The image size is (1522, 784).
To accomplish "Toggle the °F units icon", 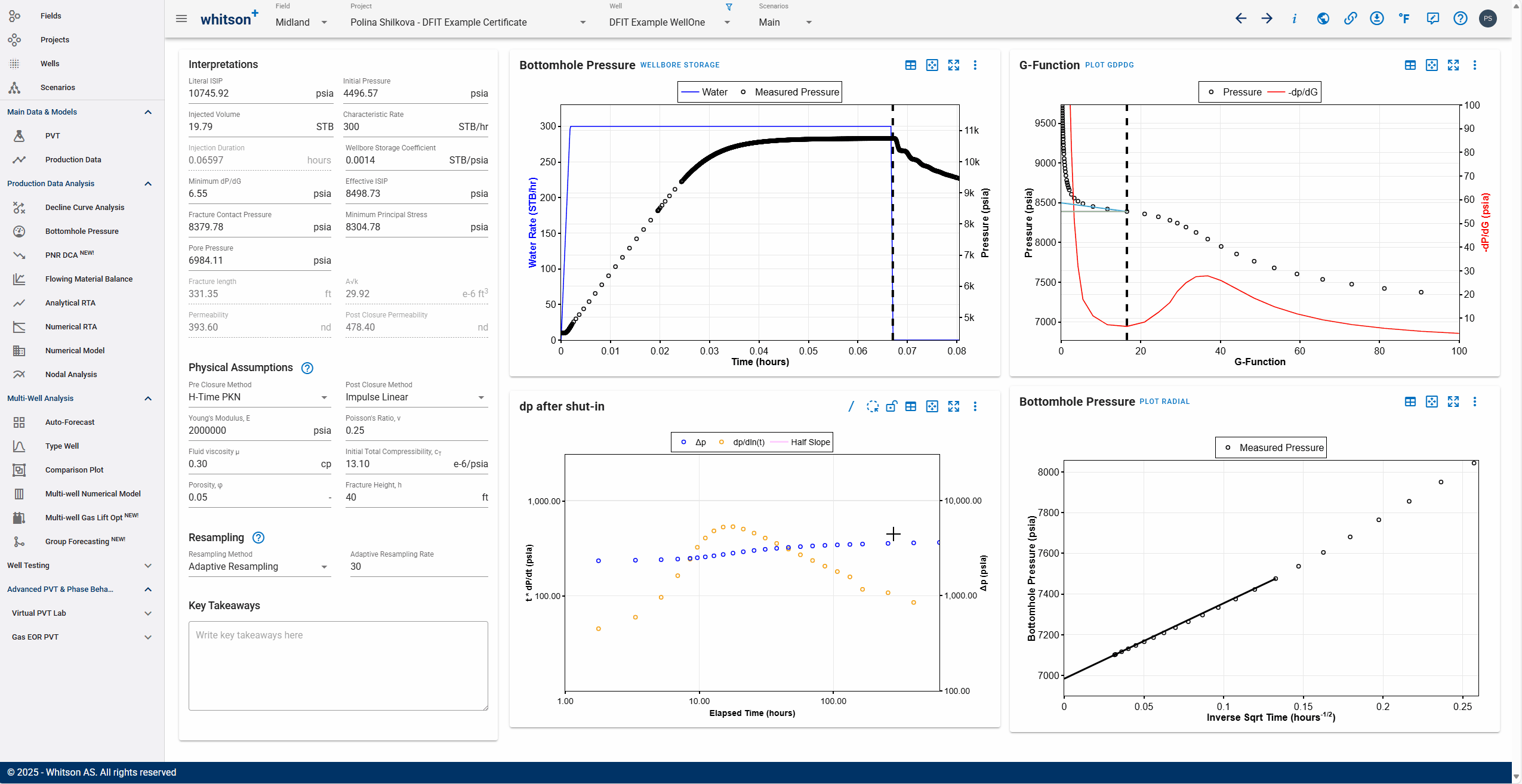I will pyautogui.click(x=1404, y=18).
